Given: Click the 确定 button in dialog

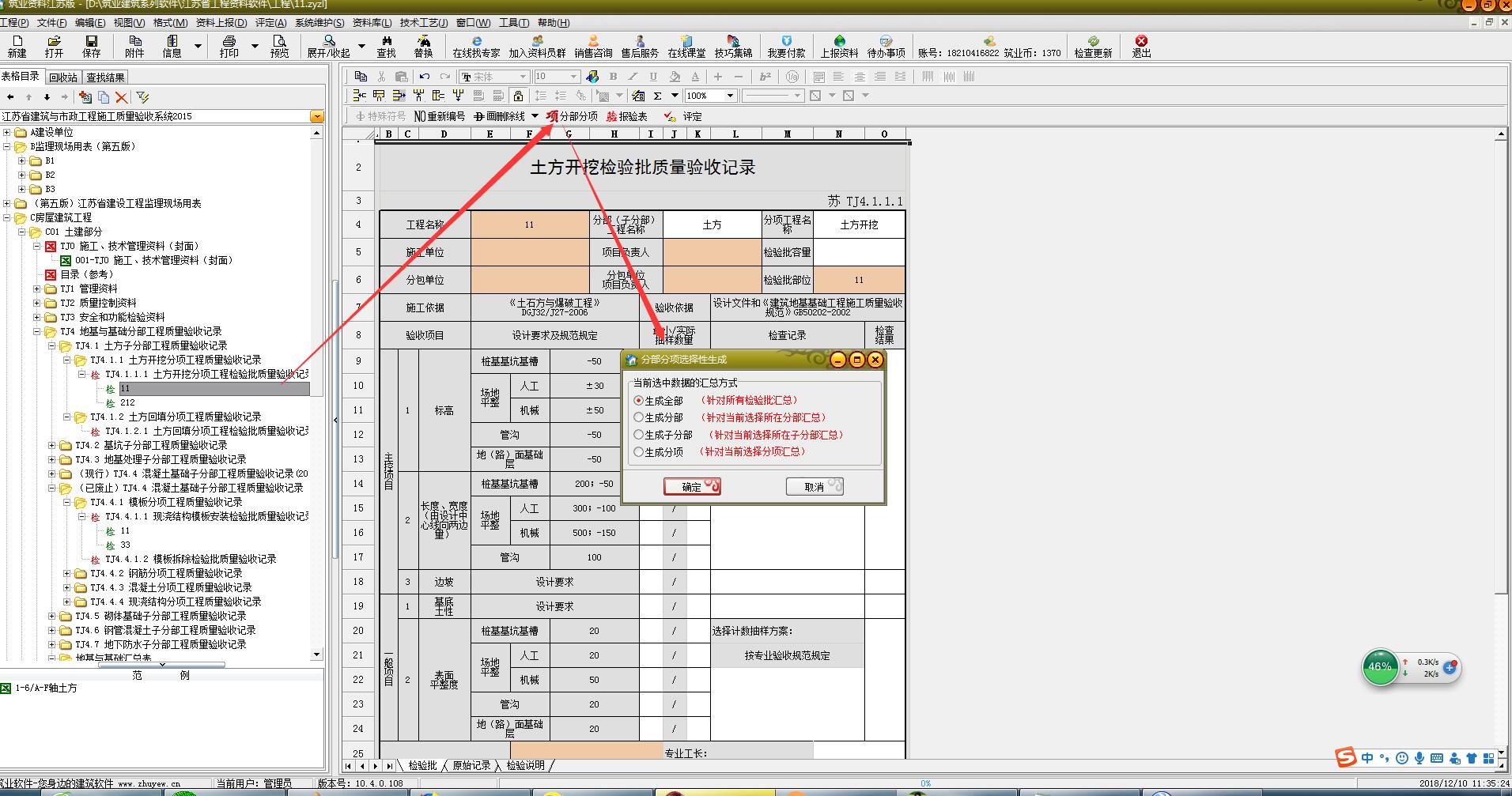Looking at the screenshot, I should coord(692,487).
